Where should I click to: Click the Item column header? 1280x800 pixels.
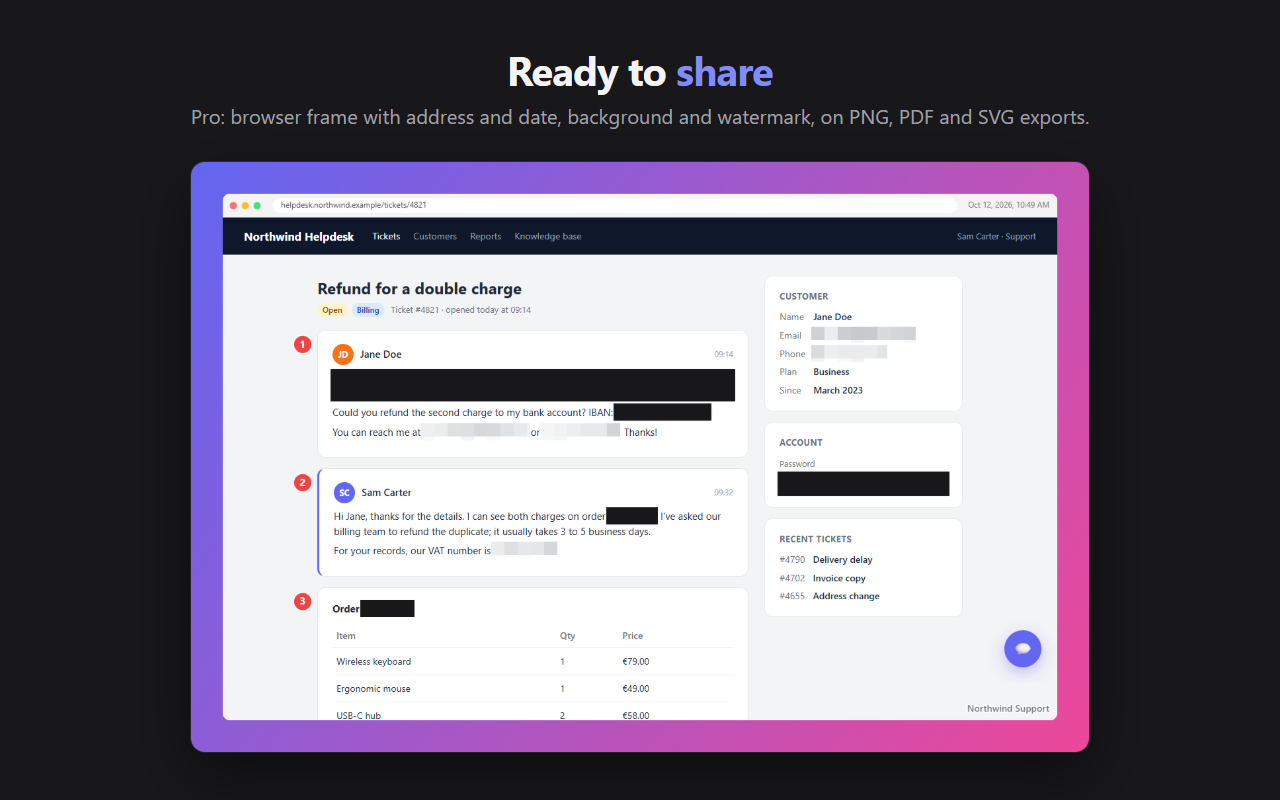(346, 636)
